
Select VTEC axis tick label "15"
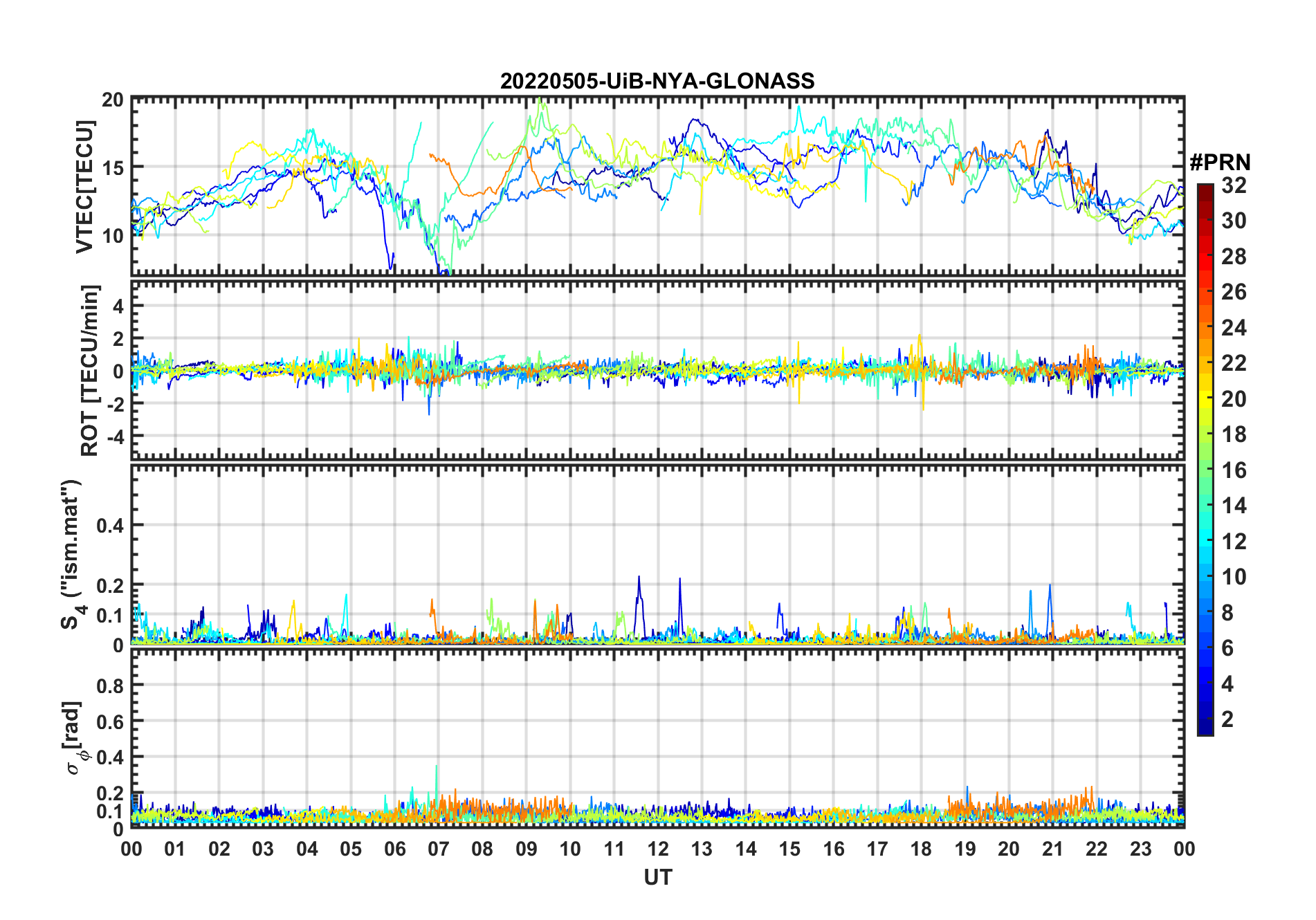(x=113, y=167)
